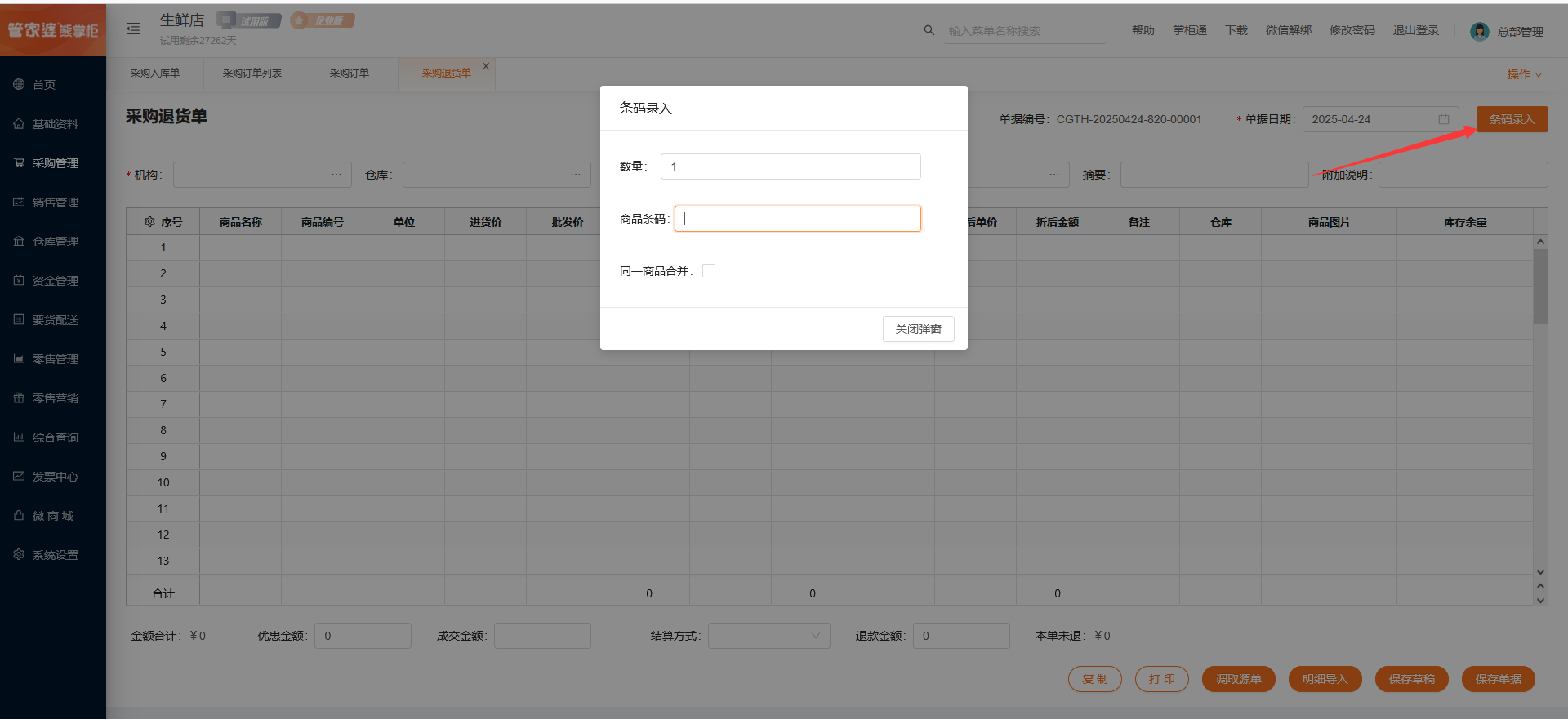Screen dimensions: 1568x719
Task: Open the 综合查询 sidebar item
Action: coord(53,437)
